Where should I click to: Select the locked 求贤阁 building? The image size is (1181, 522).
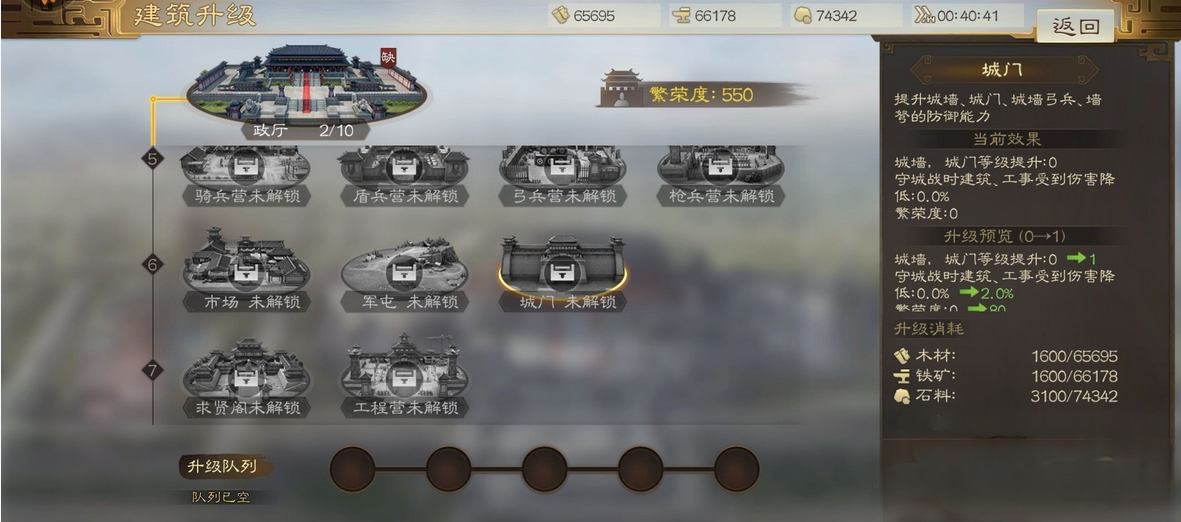[246, 377]
